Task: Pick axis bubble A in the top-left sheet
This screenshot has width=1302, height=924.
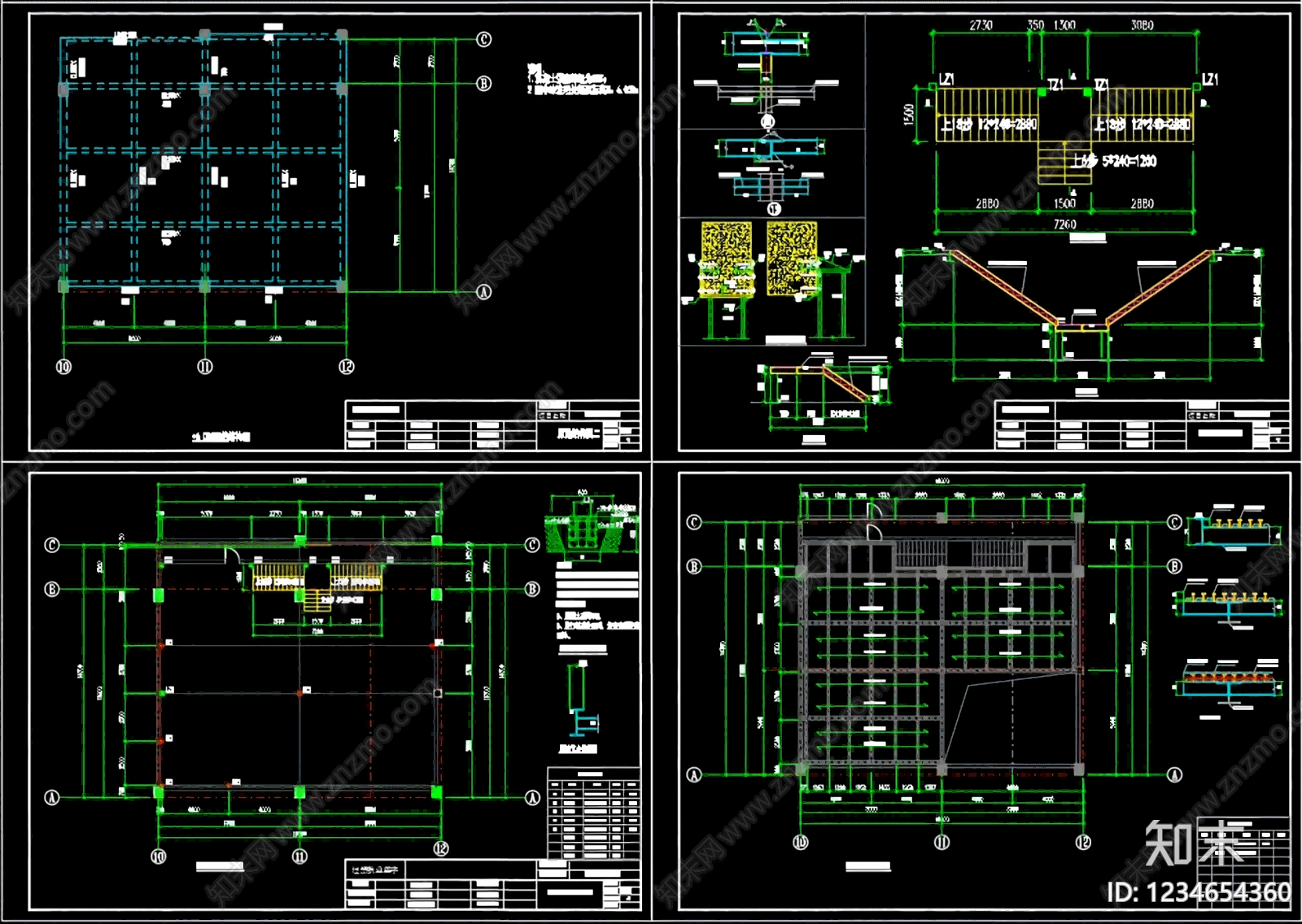Action: click(483, 291)
